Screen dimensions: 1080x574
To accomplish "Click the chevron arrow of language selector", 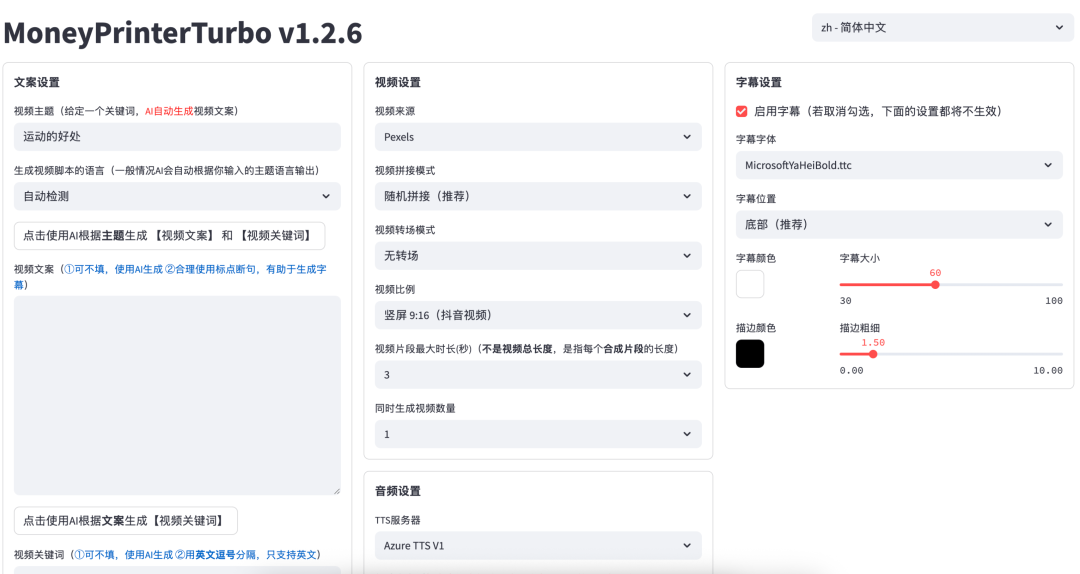I will click(1059, 28).
